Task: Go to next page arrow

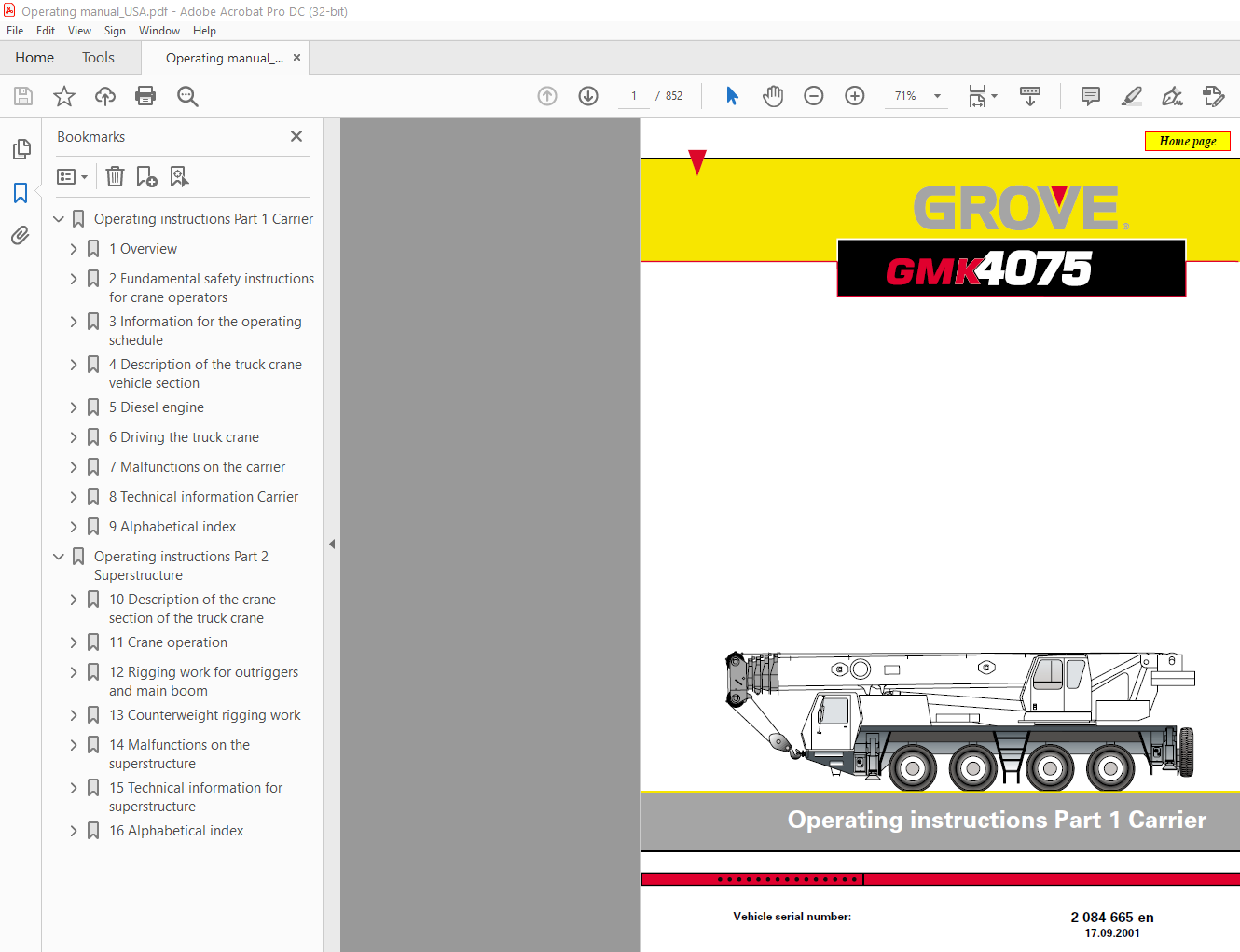Action: click(x=588, y=96)
